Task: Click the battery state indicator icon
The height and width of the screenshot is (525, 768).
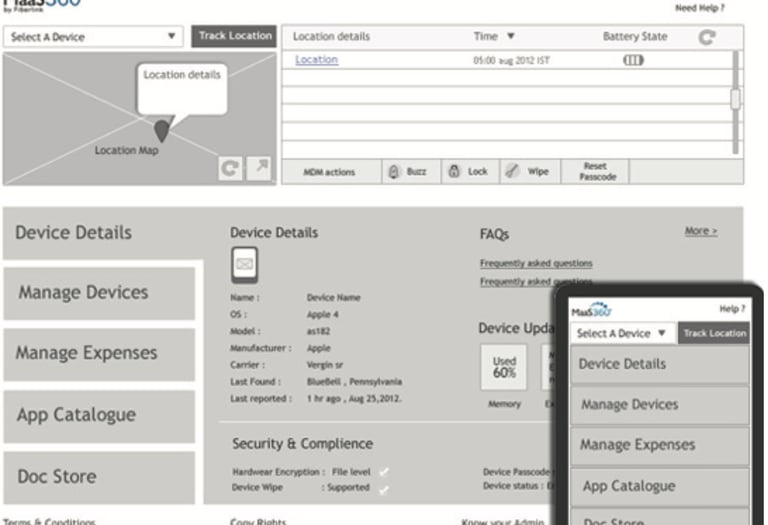Action: tap(633, 60)
